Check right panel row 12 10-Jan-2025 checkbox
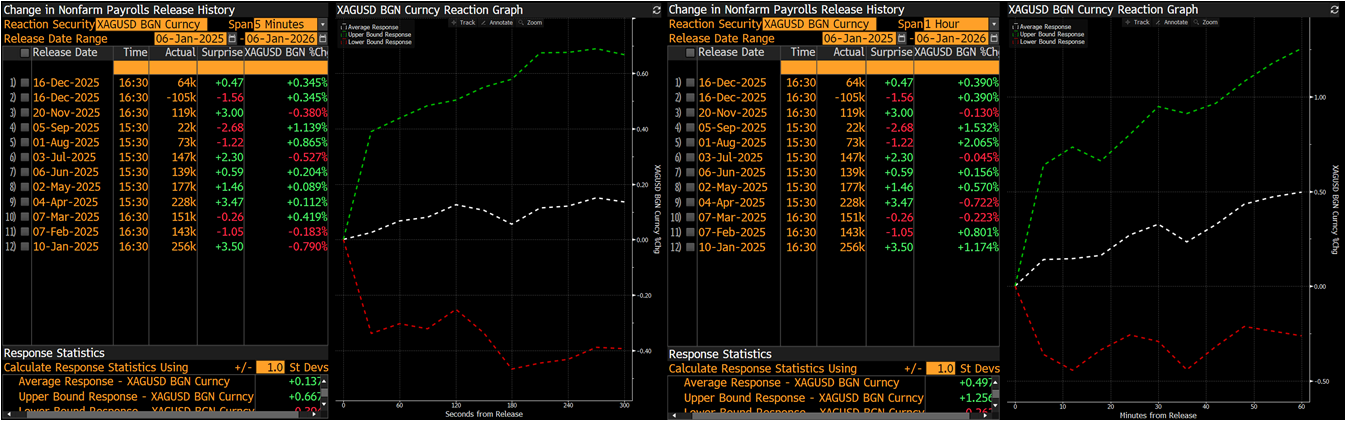1346x421 pixels. [690, 247]
